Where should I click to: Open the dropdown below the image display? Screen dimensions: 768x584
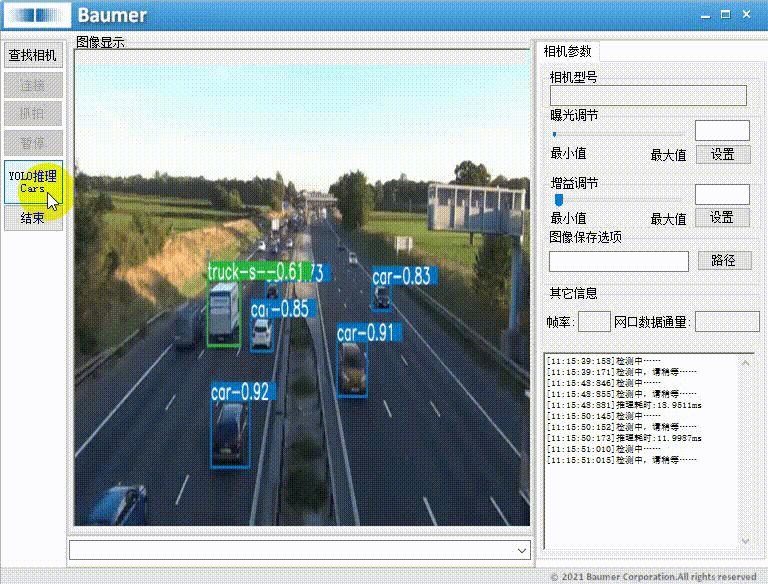(x=522, y=551)
